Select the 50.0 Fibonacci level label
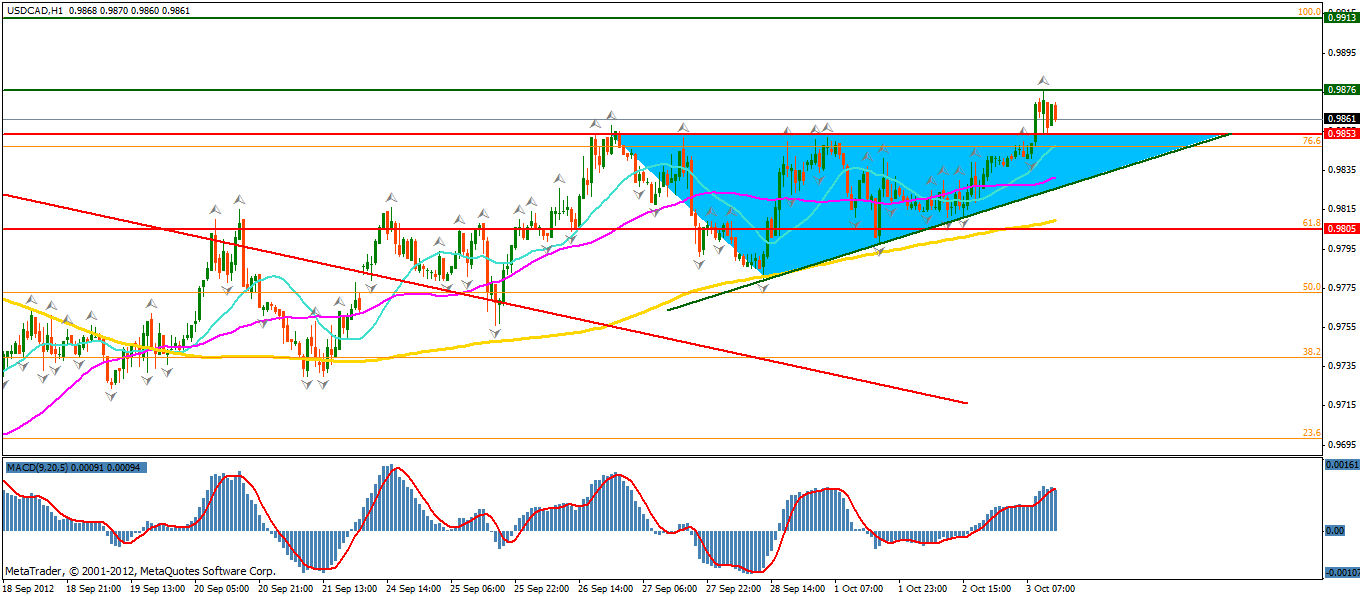Screen dimensions: 1360x596 coord(1312,287)
